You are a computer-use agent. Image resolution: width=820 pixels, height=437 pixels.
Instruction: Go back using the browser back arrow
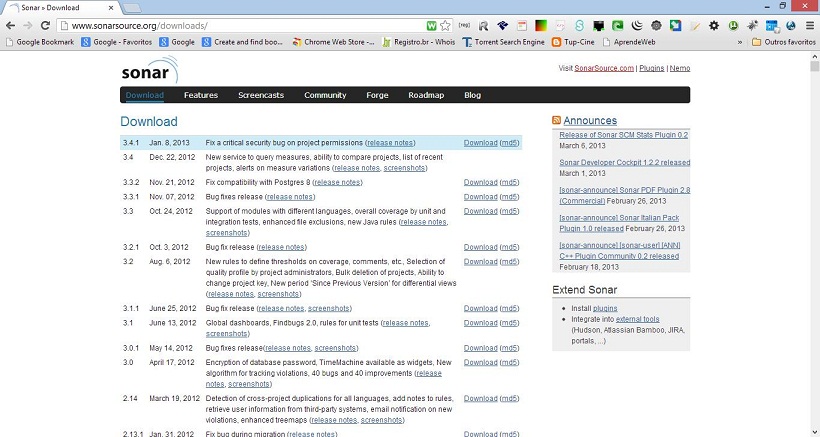tap(10, 25)
